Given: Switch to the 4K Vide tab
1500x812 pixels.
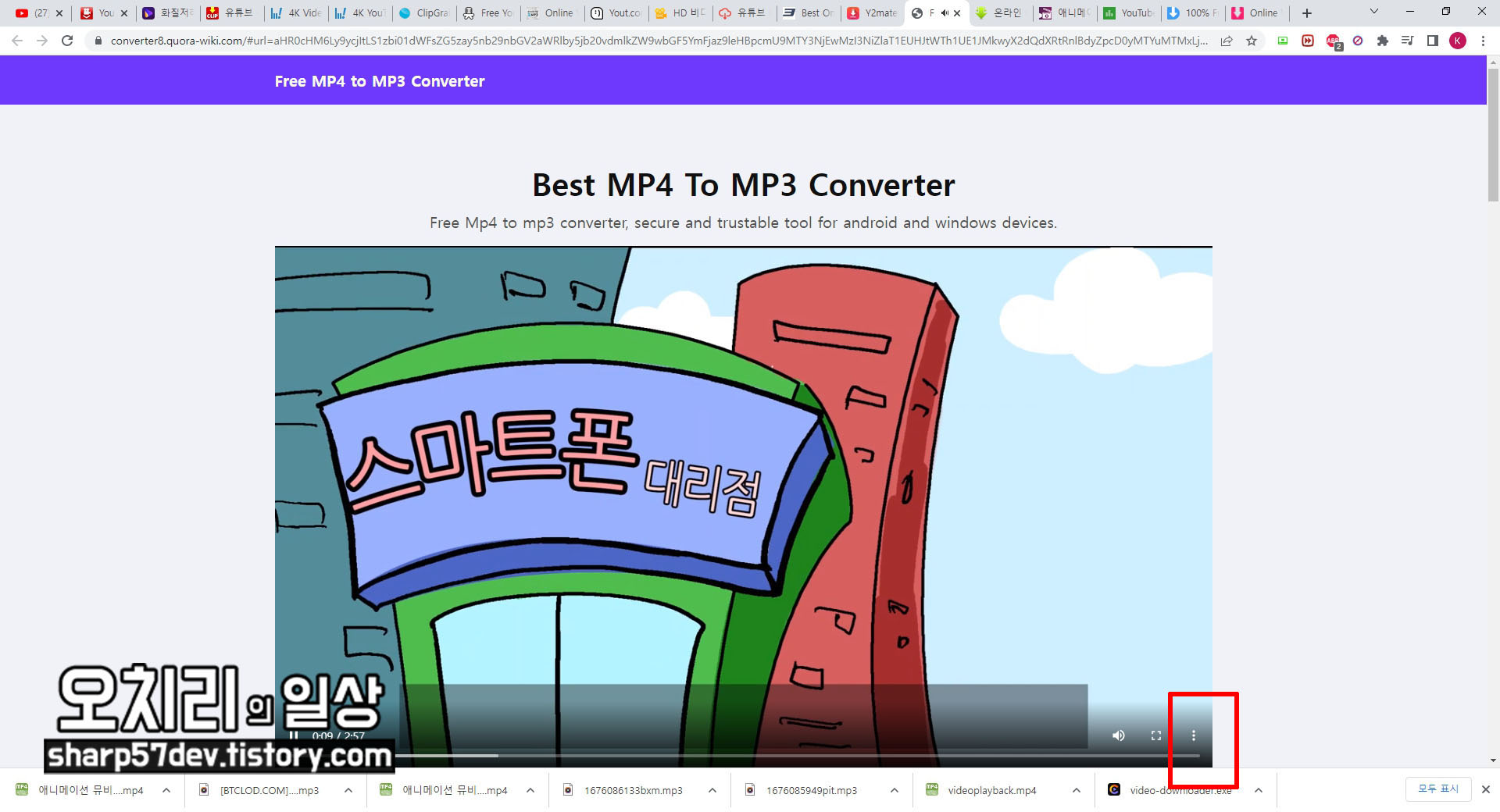Looking at the screenshot, I should click(x=296, y=13).
